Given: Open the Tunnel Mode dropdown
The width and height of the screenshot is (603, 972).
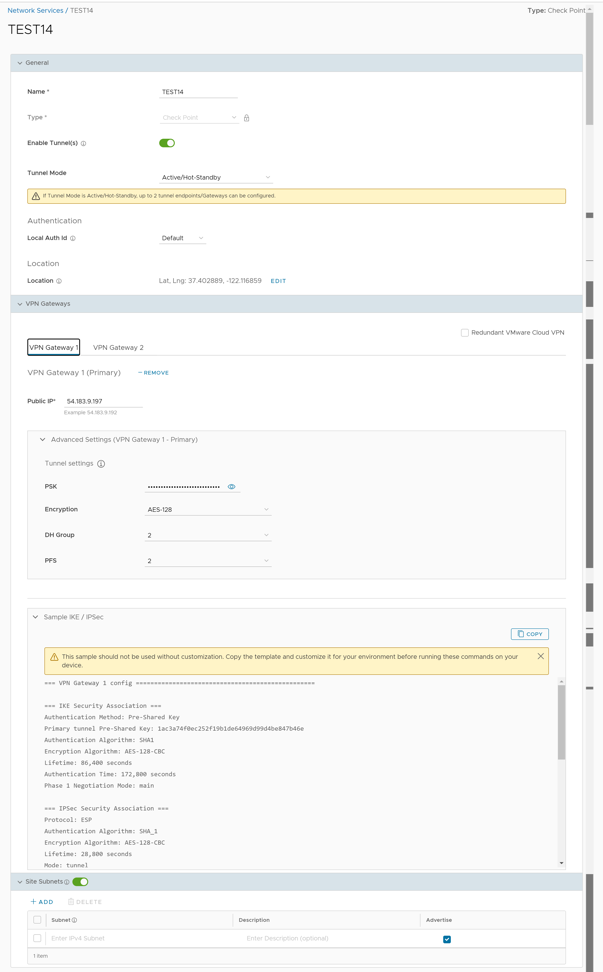Looking at the screenshot, I should point(216,178).
